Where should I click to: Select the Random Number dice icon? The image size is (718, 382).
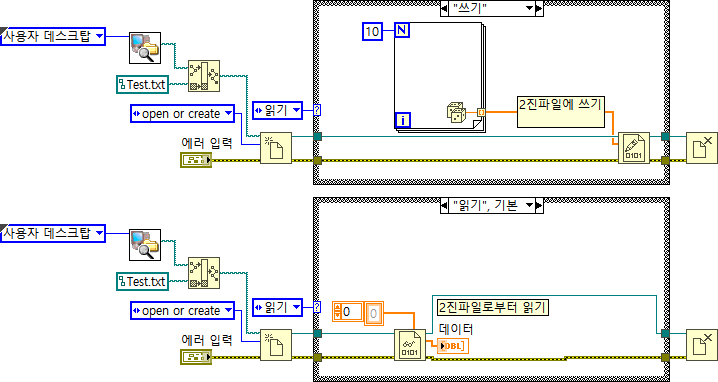tap(456, 113)
